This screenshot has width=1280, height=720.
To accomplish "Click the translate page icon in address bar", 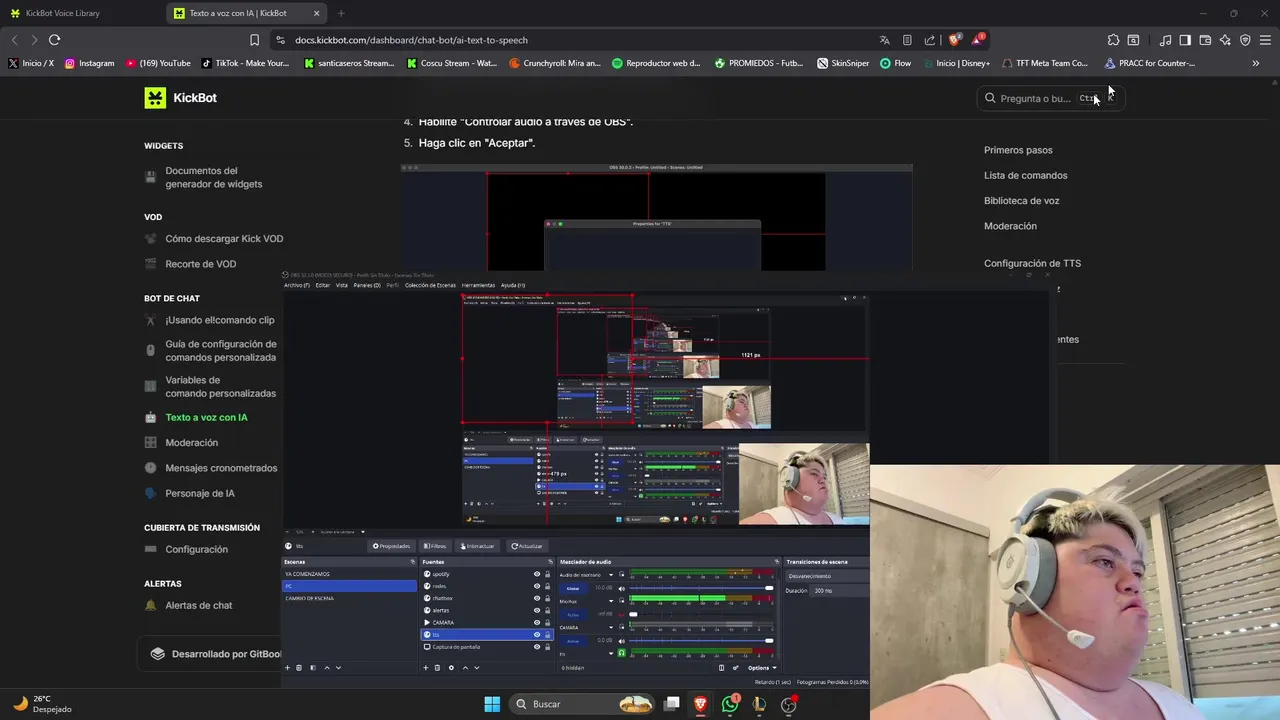I will click(x=884, y=40).
